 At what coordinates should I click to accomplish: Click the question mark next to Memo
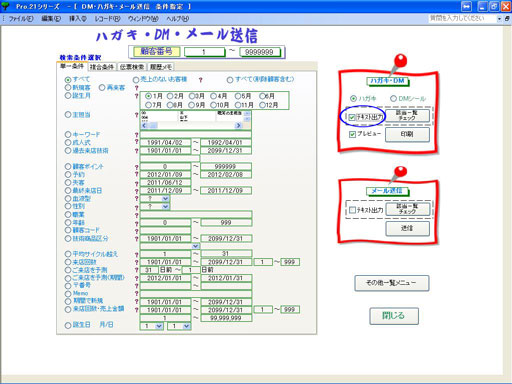click(136, 294)
